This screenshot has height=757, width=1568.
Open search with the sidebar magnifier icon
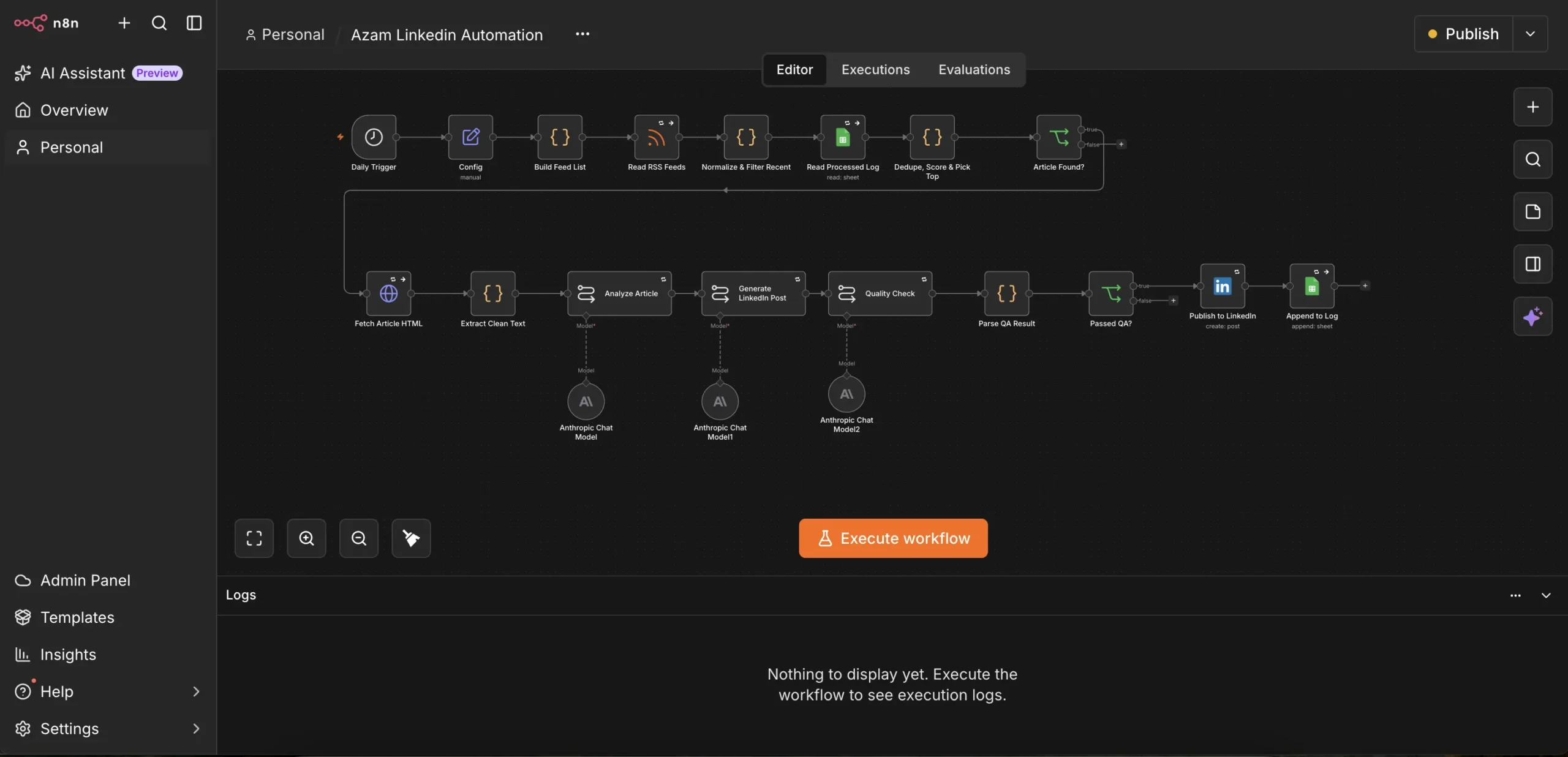tap(159, 23)
